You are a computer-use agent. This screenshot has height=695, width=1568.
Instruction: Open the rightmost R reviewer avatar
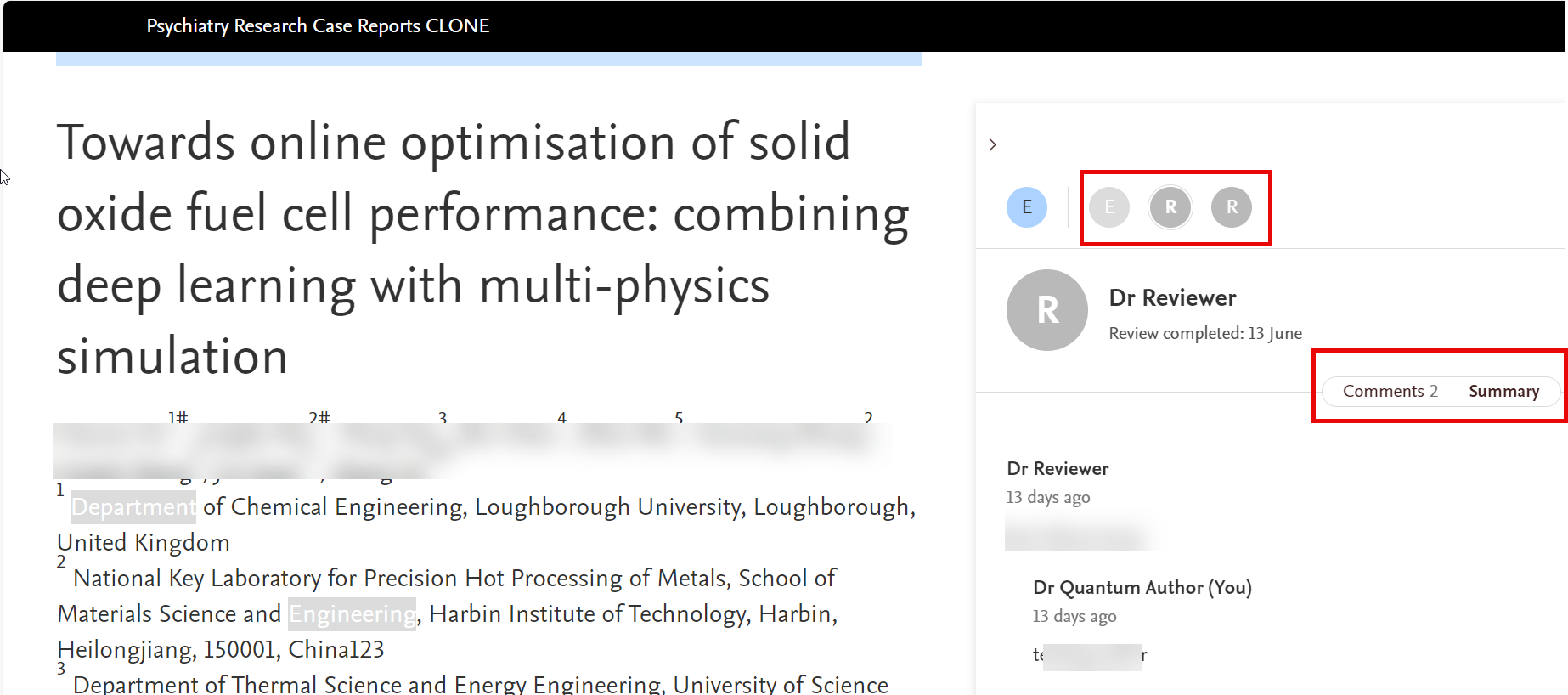click(1232, 207)
